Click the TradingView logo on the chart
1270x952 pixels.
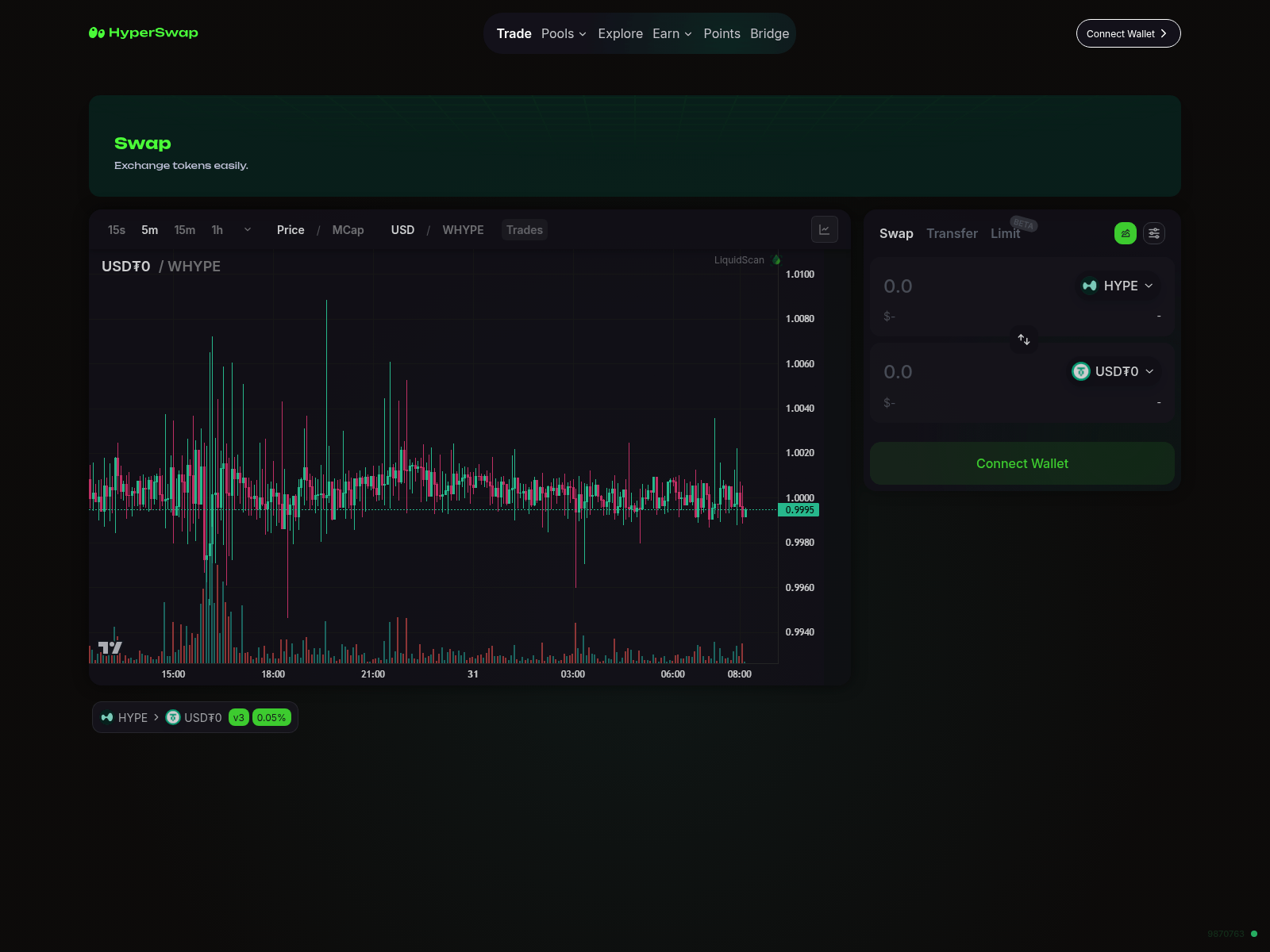pyautogui.click(x=111, y=647)
